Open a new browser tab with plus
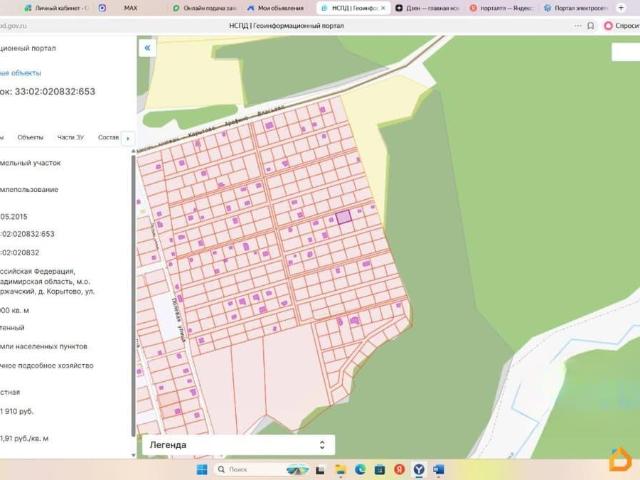This screenshot has height=480, width=640. tap(621, 8)
